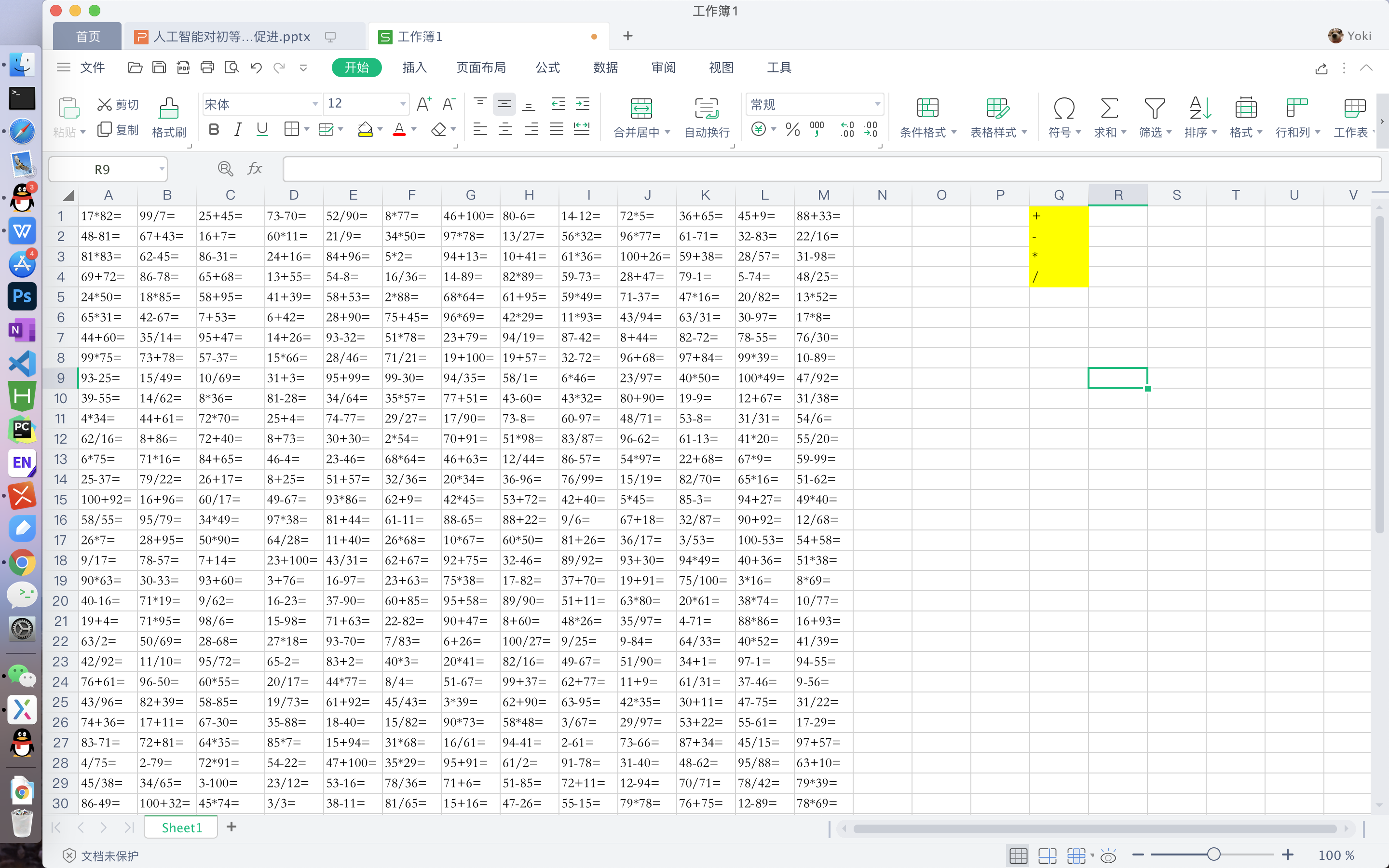Add a new sheet with plus button
1389x868 pixels.
231,827
